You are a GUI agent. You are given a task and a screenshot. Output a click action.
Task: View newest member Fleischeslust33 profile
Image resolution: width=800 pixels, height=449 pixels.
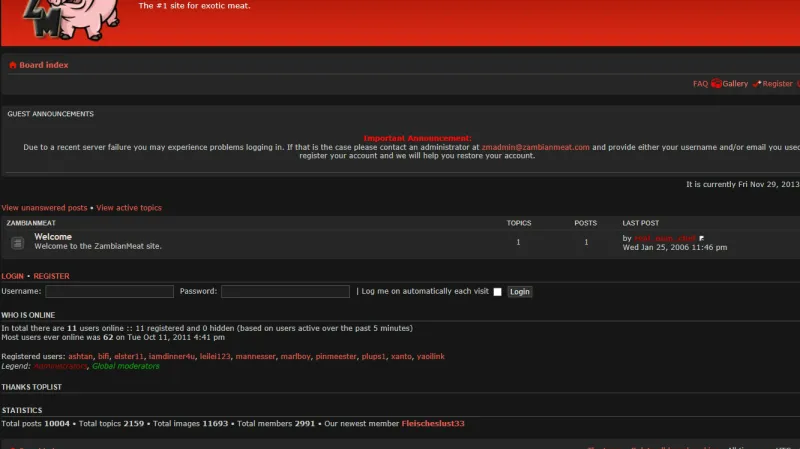[433, 423]
